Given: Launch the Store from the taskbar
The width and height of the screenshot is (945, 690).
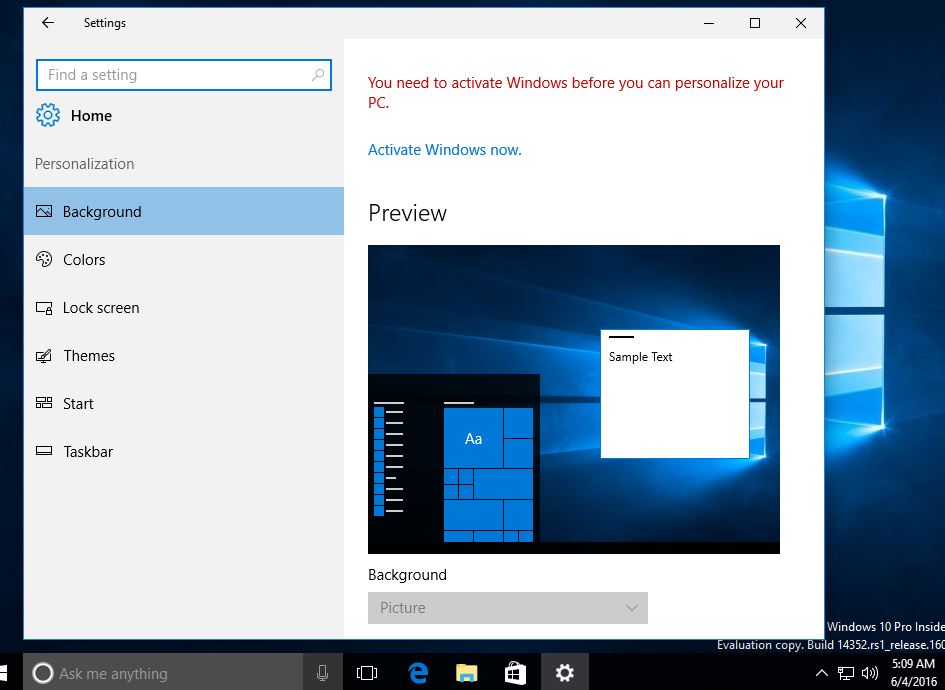Looking at the screenshot, I should coord(515,673).
